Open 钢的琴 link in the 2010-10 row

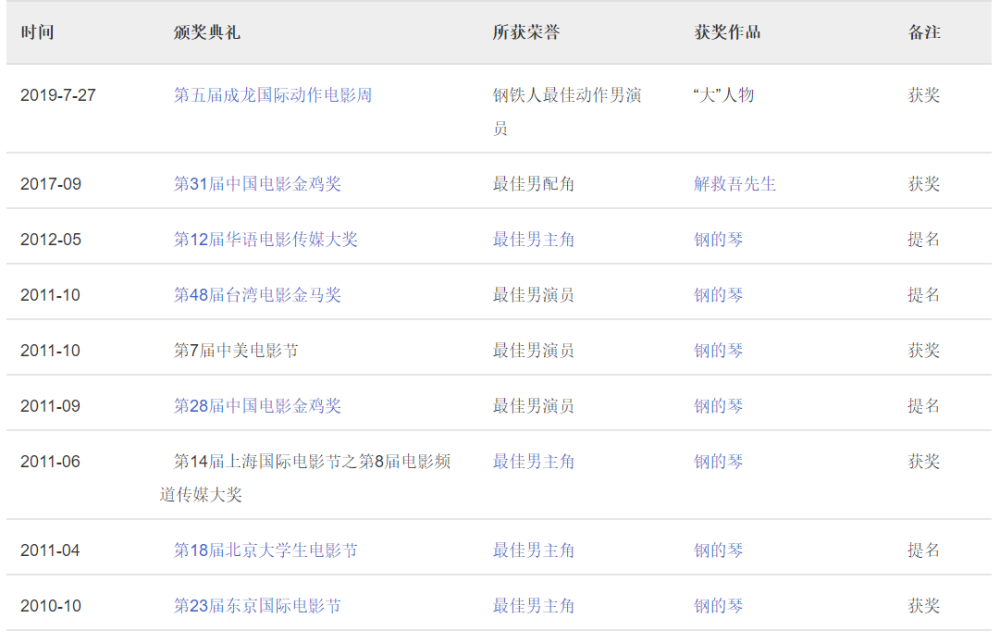718,605
